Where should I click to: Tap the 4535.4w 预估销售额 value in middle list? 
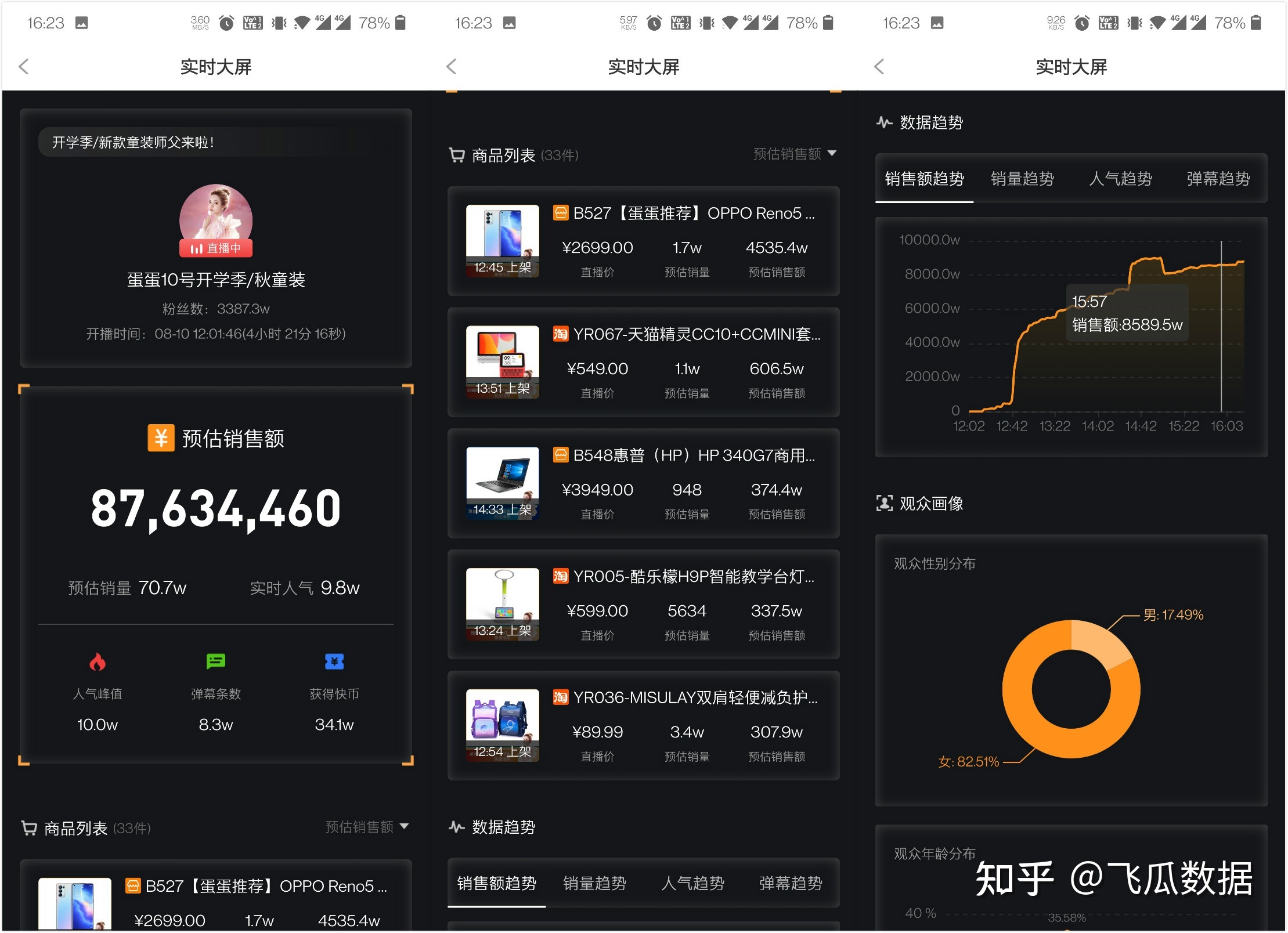pos(777,248)
